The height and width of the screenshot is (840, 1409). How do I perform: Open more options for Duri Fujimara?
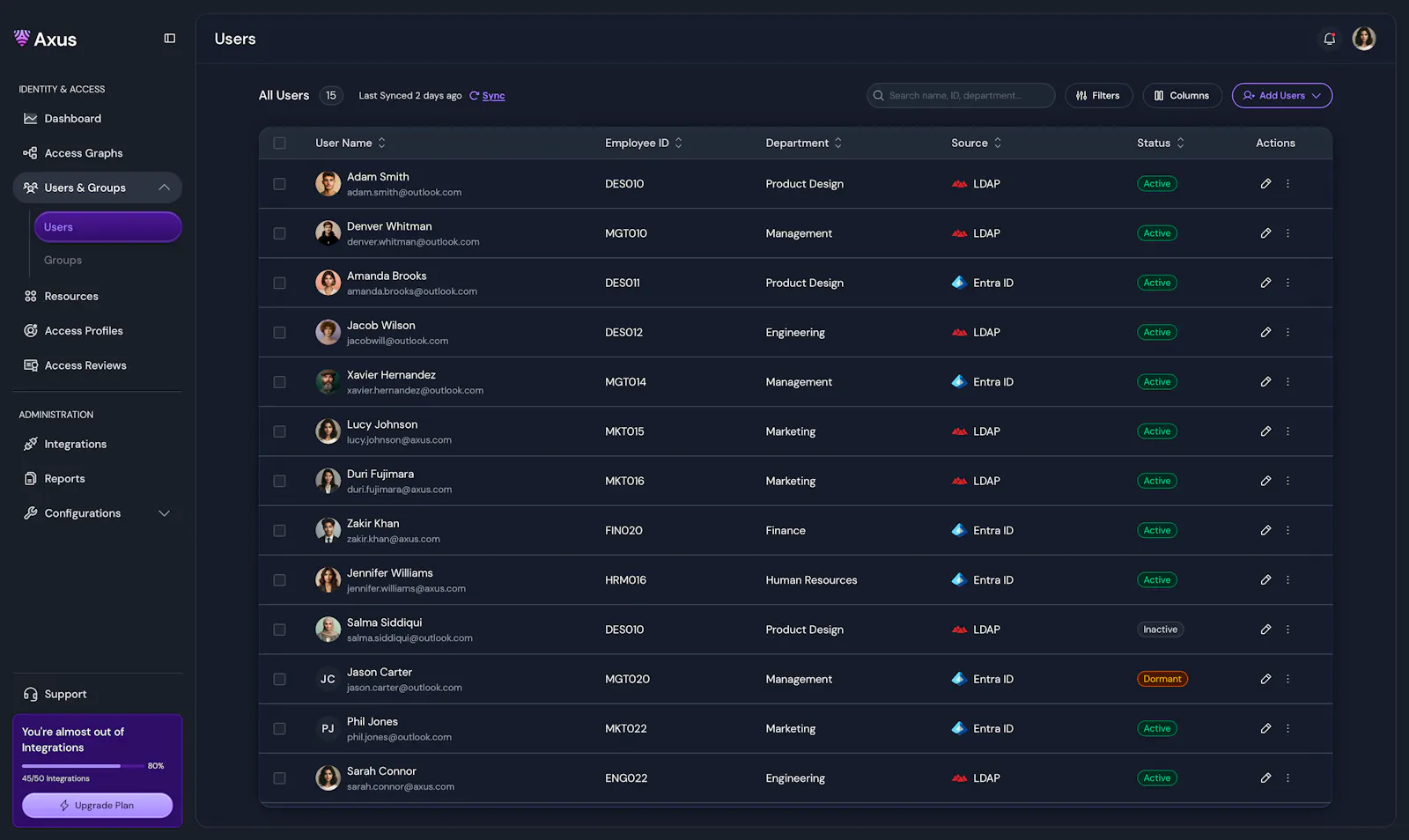(x=1287, y=481)
